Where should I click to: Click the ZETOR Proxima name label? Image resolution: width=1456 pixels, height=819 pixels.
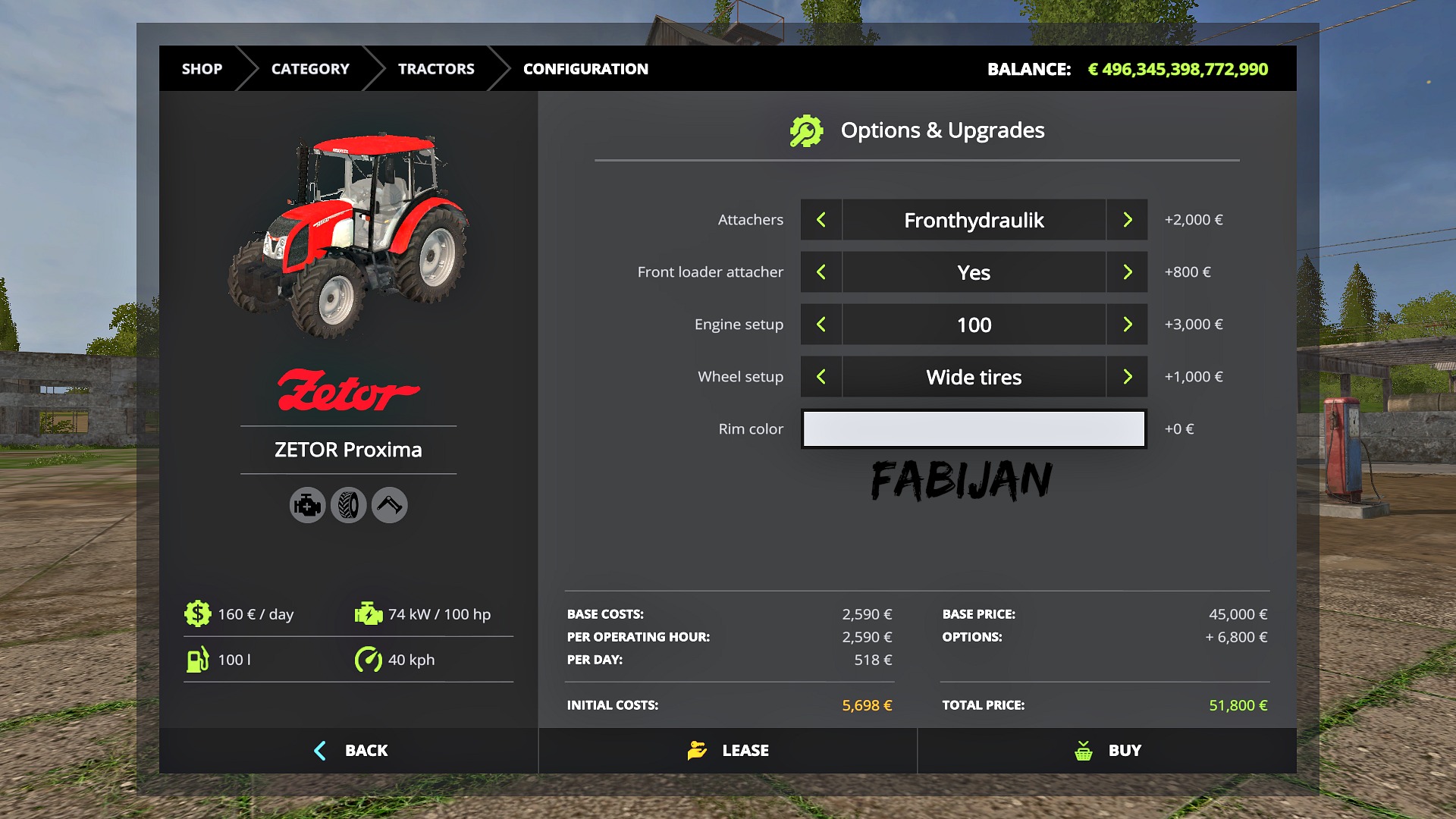click(348, 450)
